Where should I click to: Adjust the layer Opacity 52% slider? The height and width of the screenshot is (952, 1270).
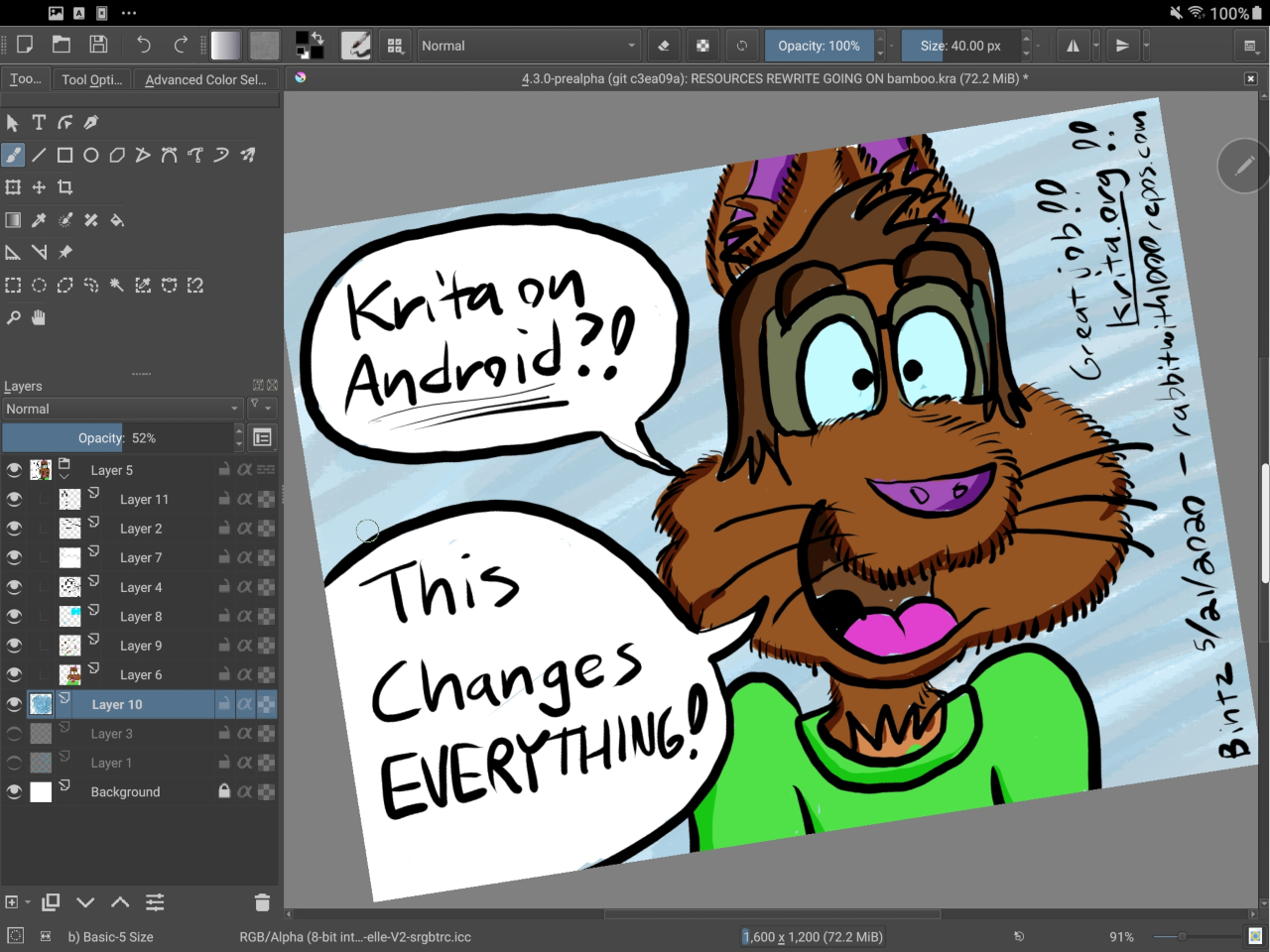(117, 437)
